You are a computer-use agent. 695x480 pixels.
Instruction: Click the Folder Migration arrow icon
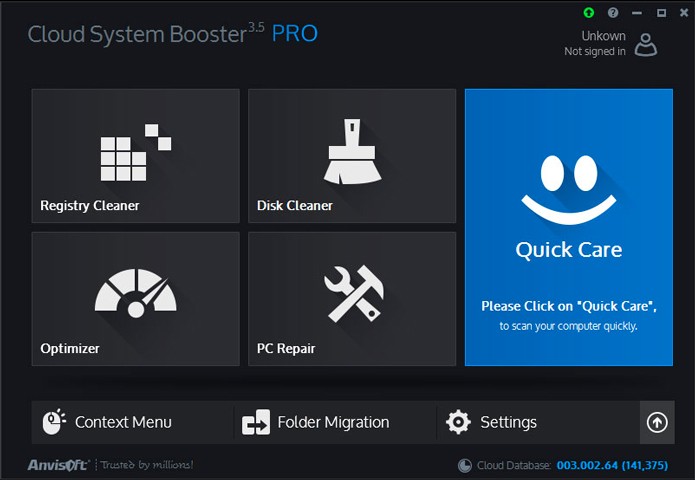[256, 422]
